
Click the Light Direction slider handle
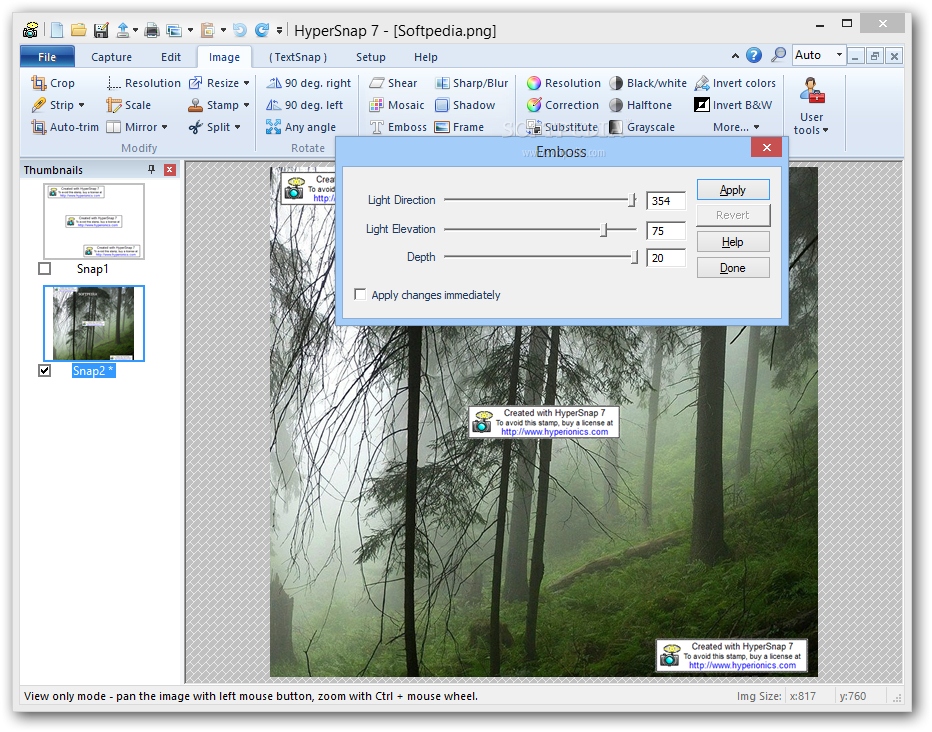[632, 201]
